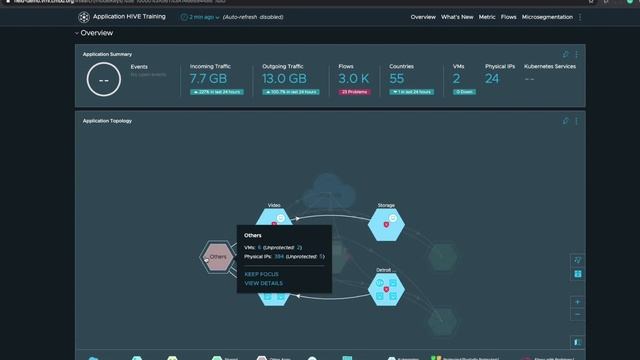Zoom in the topology with plus button
This screenshot has height=360, width=640.
578,302
